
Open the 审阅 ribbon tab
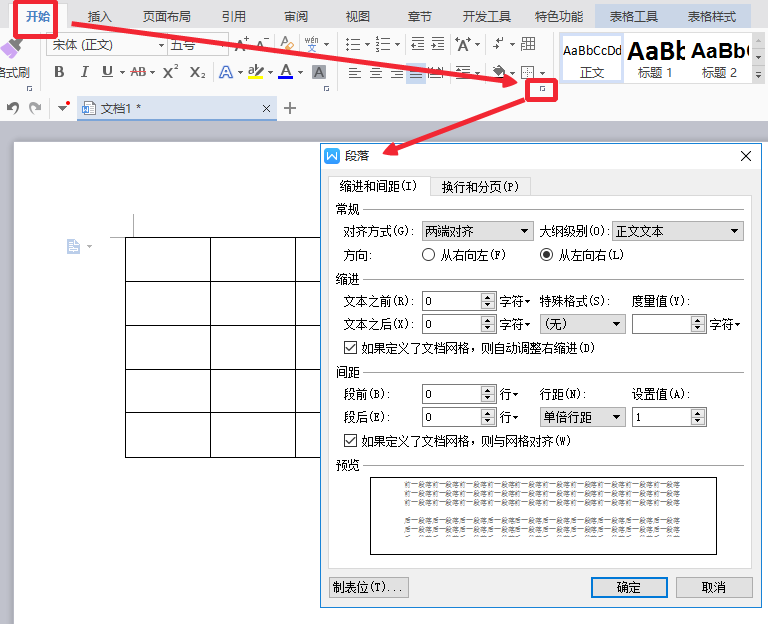pos(296,17)
